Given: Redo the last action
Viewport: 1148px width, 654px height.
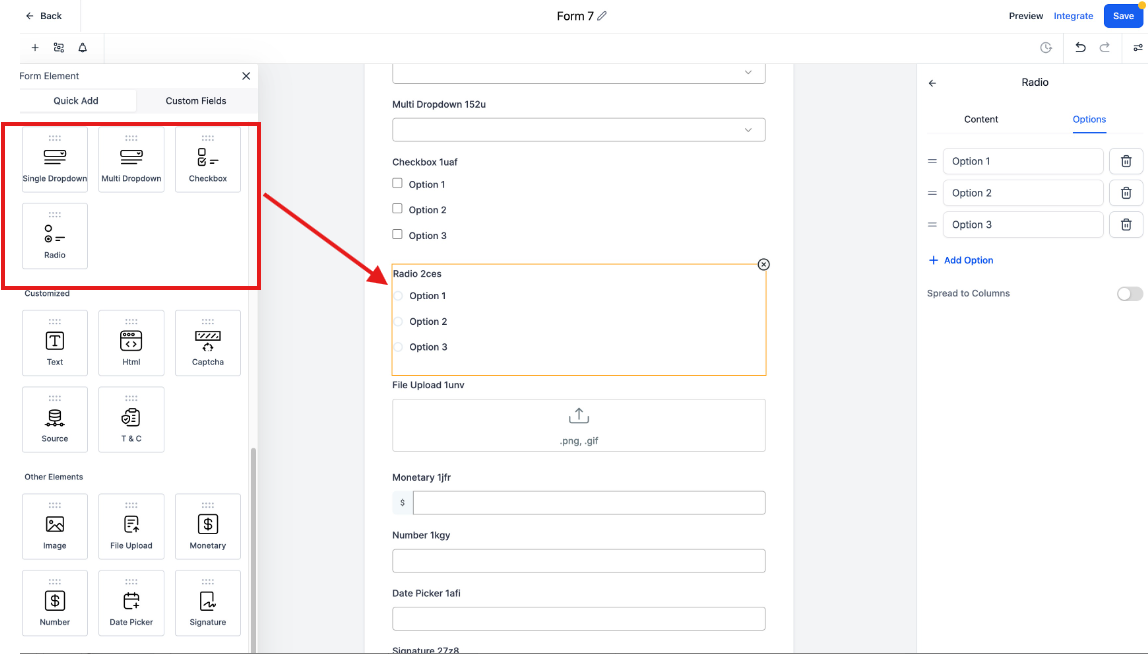Looking at the screenshot, I should [1105, 48].
